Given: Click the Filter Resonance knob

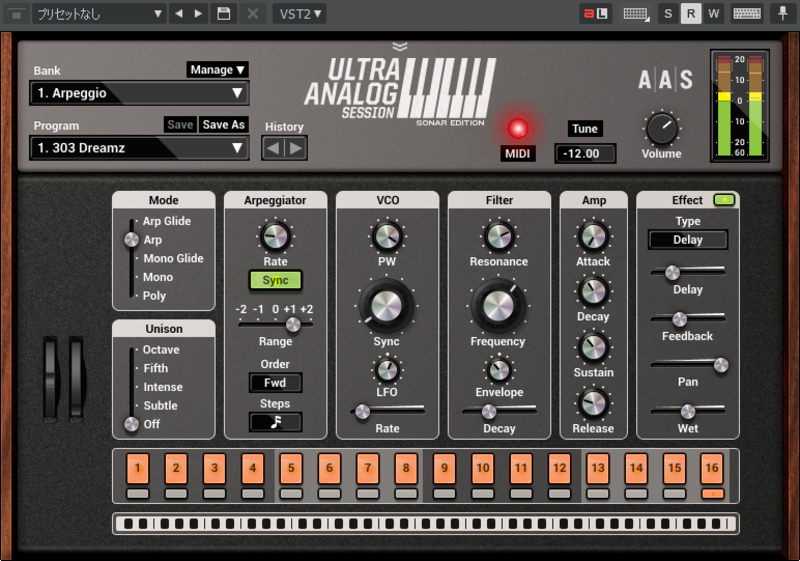Looking at the screenshot, I should point(498,236).
